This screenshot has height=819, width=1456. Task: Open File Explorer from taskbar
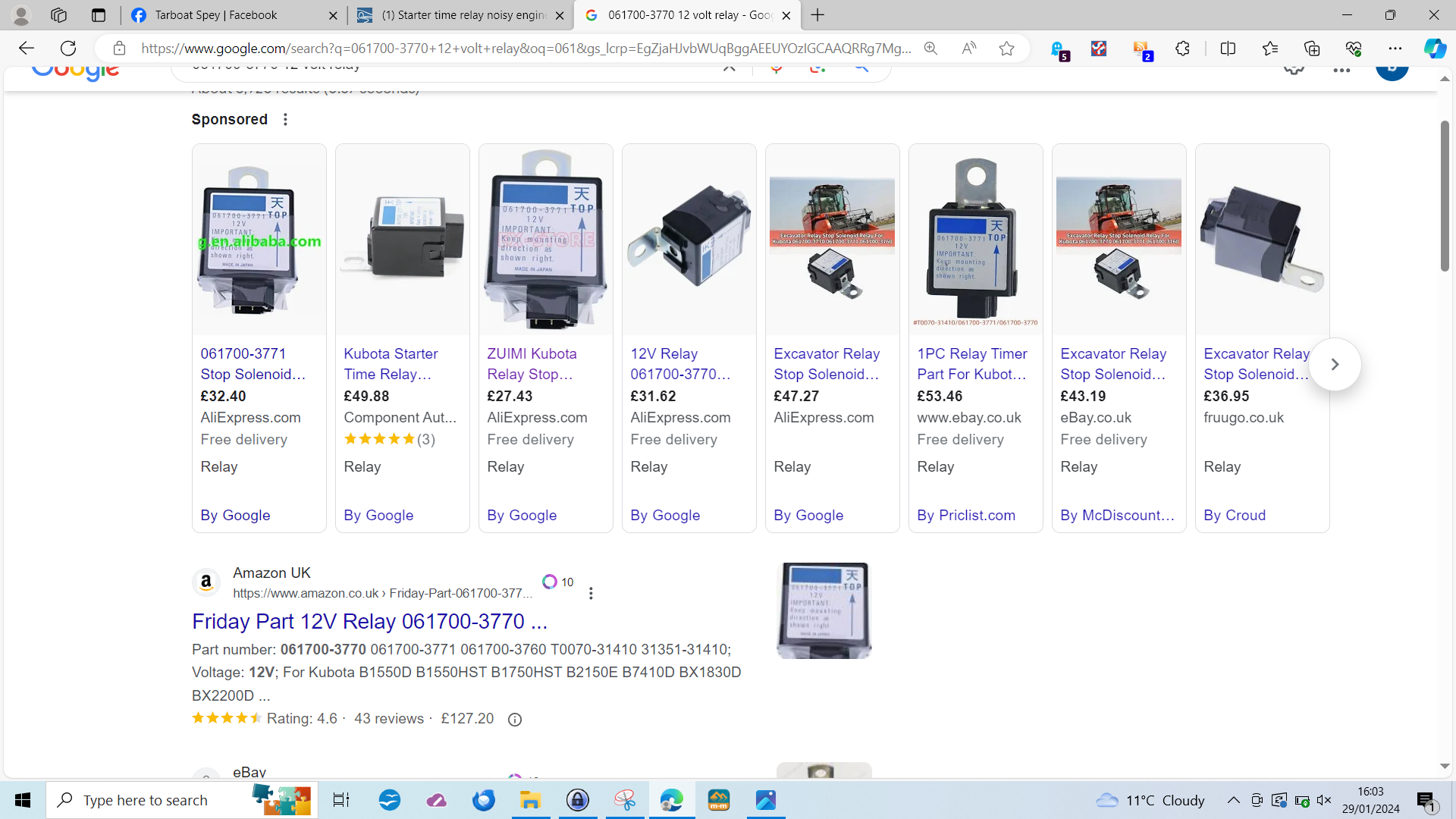[x=530, y=800]
